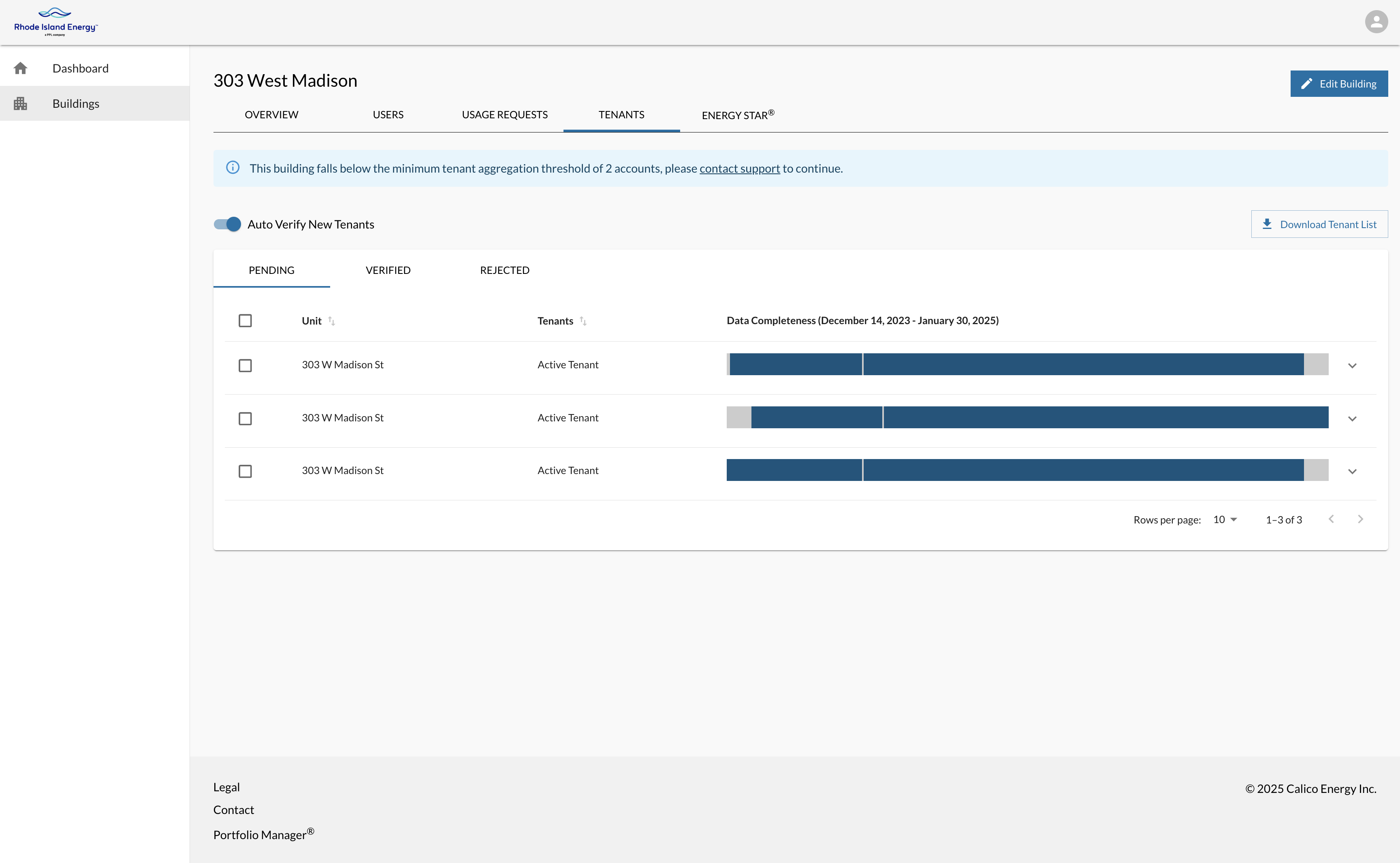This screenshot has width=1400, height=863.
Task: Go to next page arrow
Action: [1360, 519]
